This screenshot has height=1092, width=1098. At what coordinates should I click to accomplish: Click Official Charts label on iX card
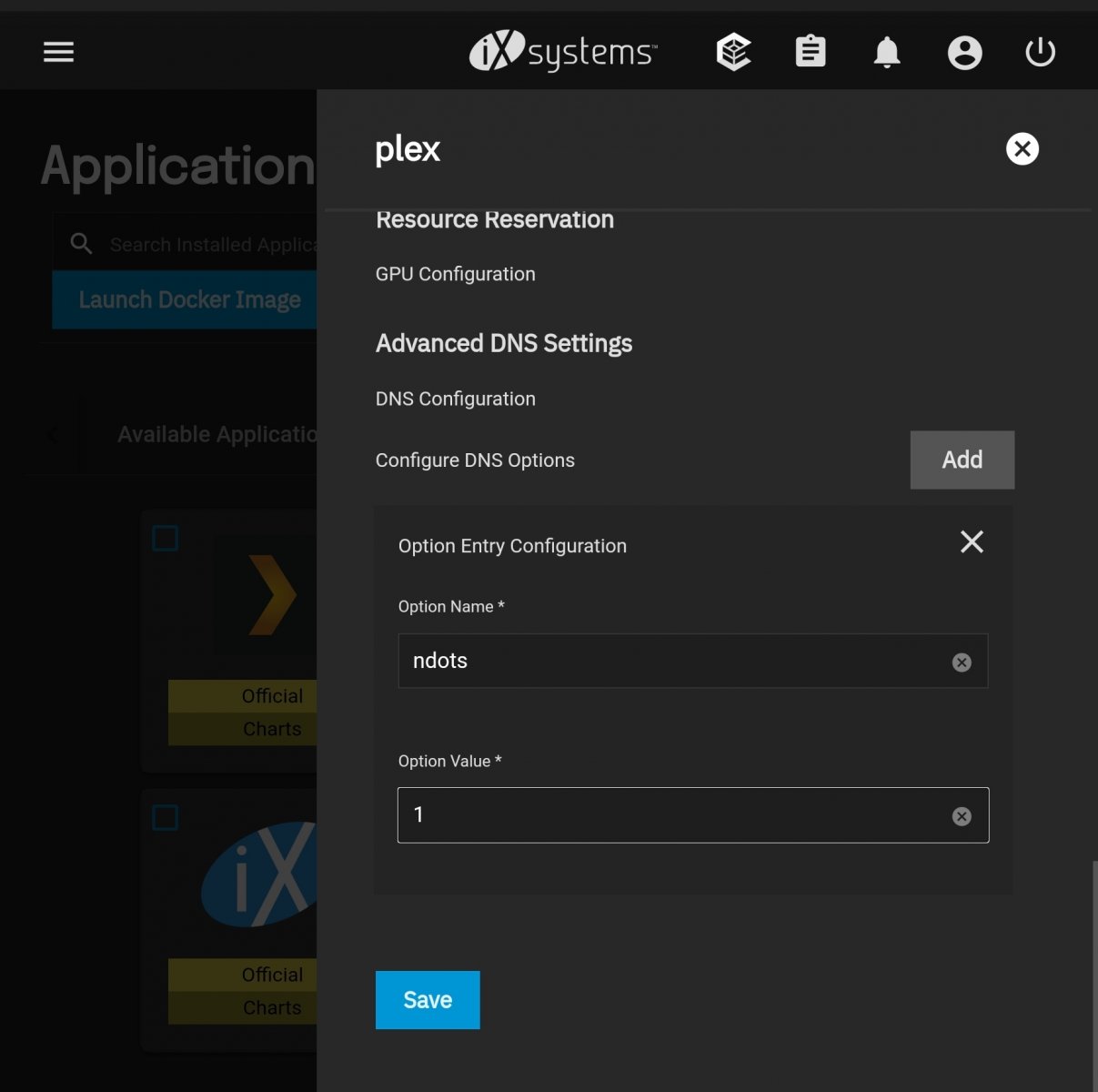(x=243, y=991)
